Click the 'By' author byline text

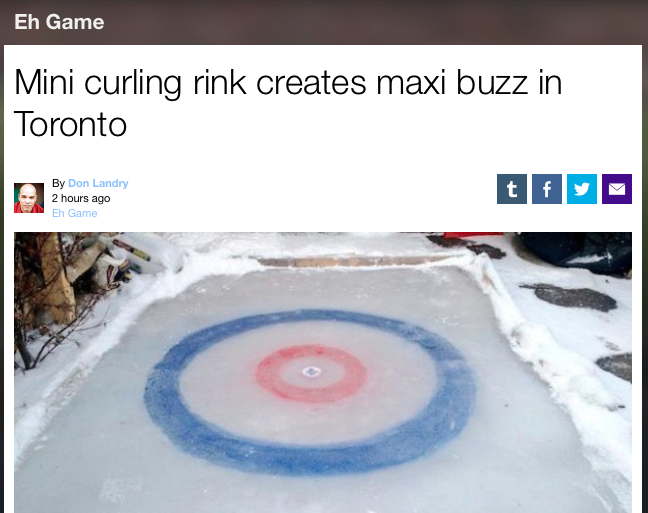58,183
